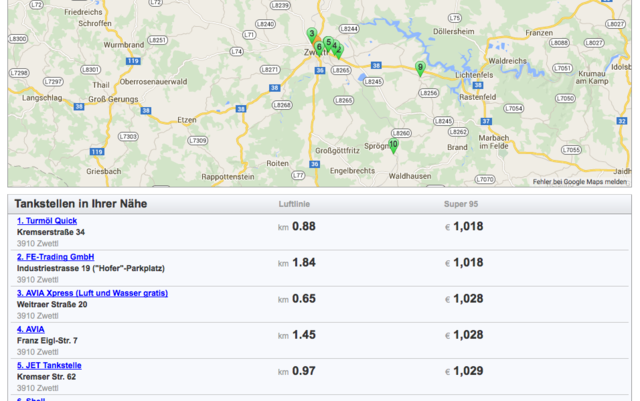Click the L8245 road label near Rastenfeld

[x=443, y=121]
